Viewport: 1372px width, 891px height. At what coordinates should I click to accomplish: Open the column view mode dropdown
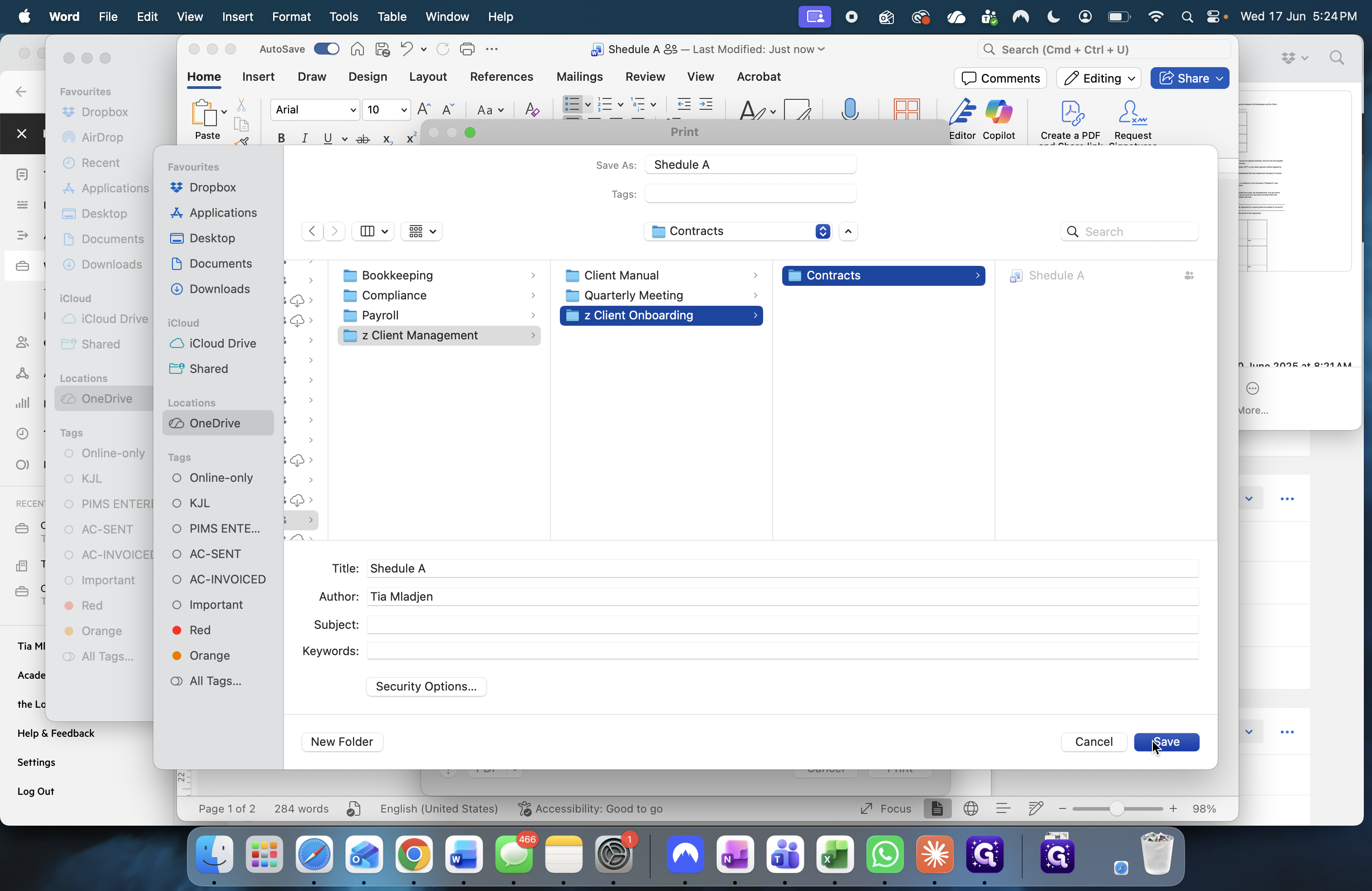pyautogui.click(x=373, y=231)
